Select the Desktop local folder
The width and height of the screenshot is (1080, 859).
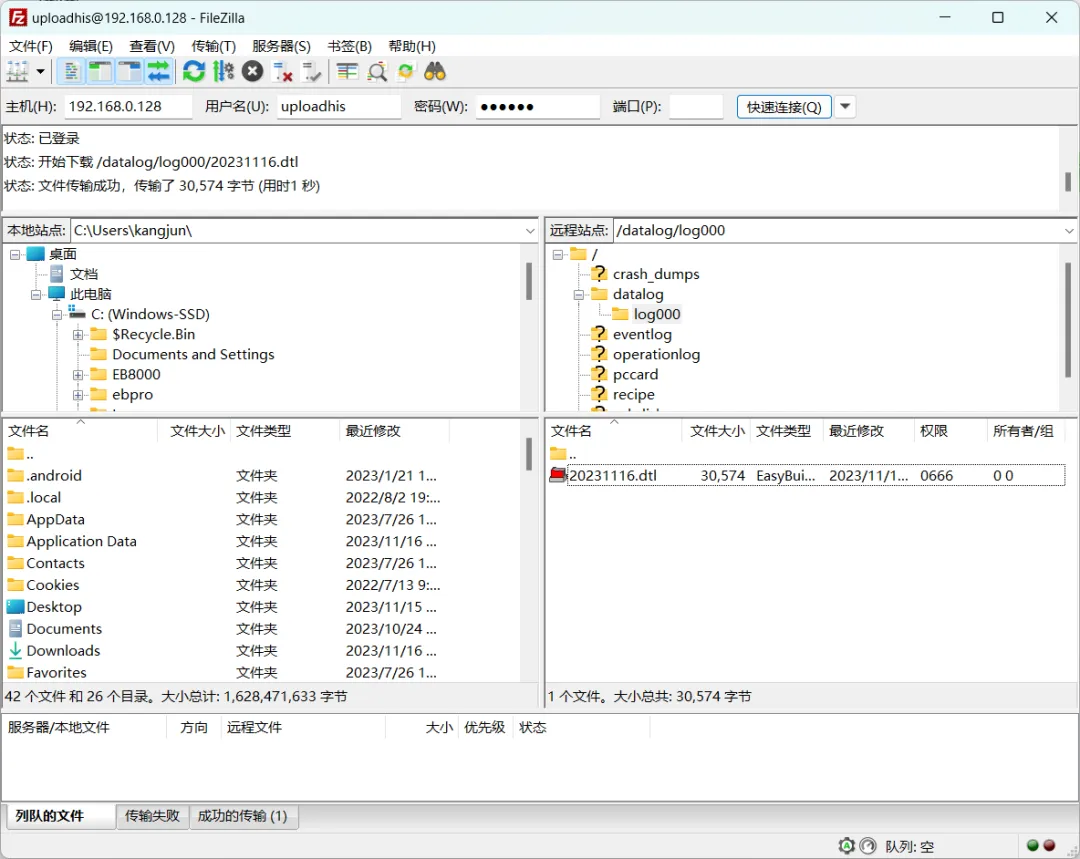[x=54, y=607]
